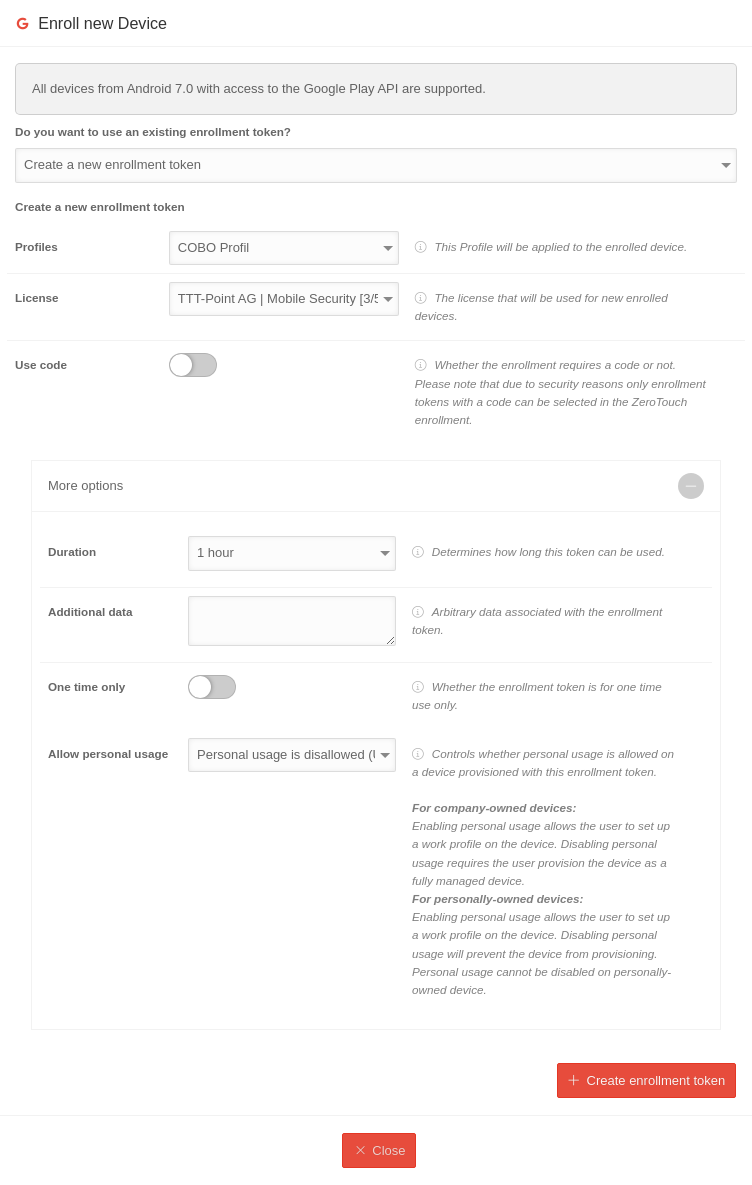Screen dimensions: 752x1185
Task: Click the info icon beside the Duration description
Action: click(x=418, y=552)
